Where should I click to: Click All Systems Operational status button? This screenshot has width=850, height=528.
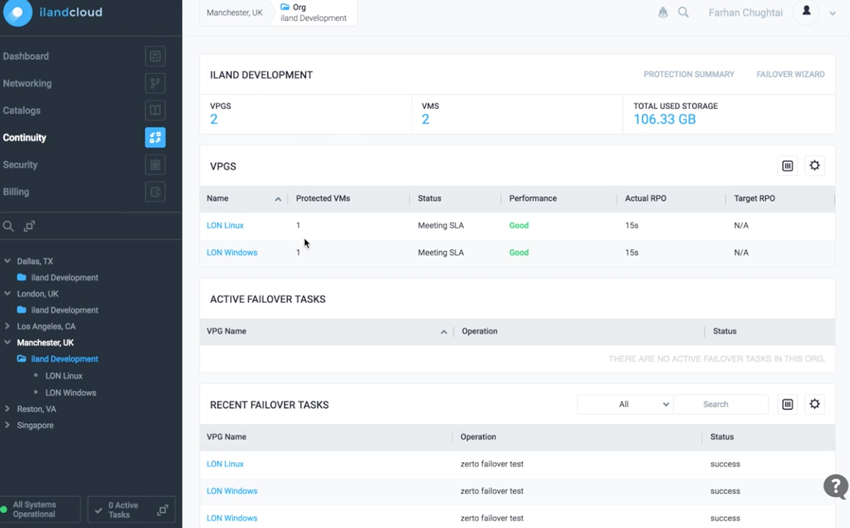click(40, 510)
